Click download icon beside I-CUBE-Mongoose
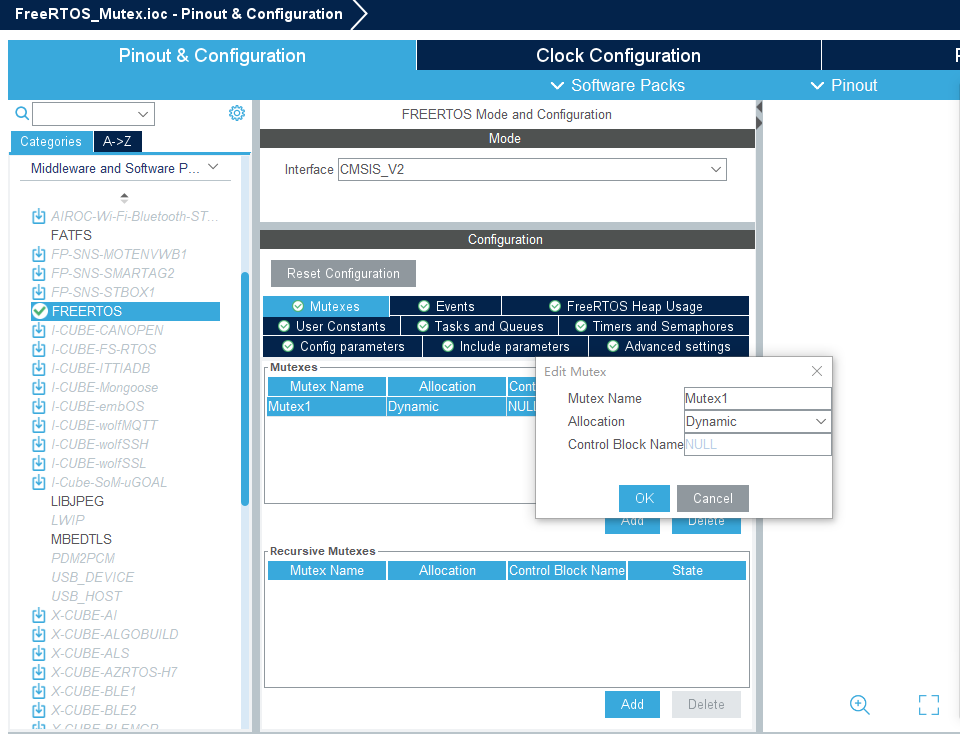960x744 pixels. point(39,387)
